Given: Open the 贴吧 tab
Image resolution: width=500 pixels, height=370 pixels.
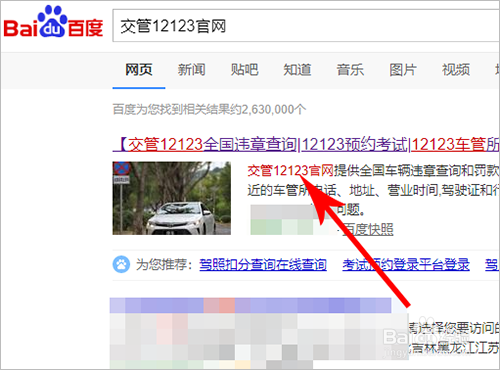Looking at the screenshot, I should pyautogui.click(x=244, y=70).
